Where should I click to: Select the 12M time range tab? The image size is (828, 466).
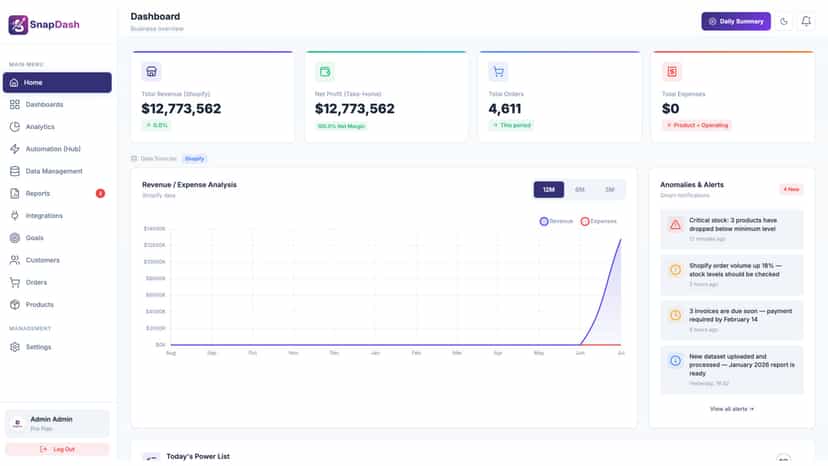click(x=549, y=190)
